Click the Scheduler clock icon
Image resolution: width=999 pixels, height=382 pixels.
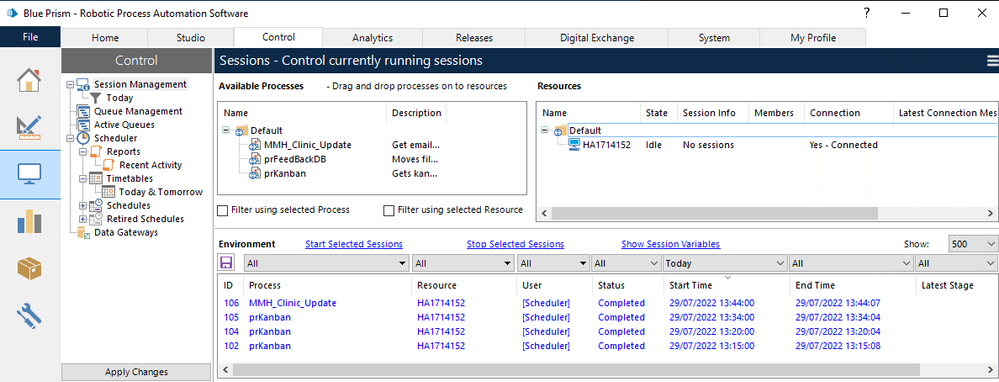point(83,138)
